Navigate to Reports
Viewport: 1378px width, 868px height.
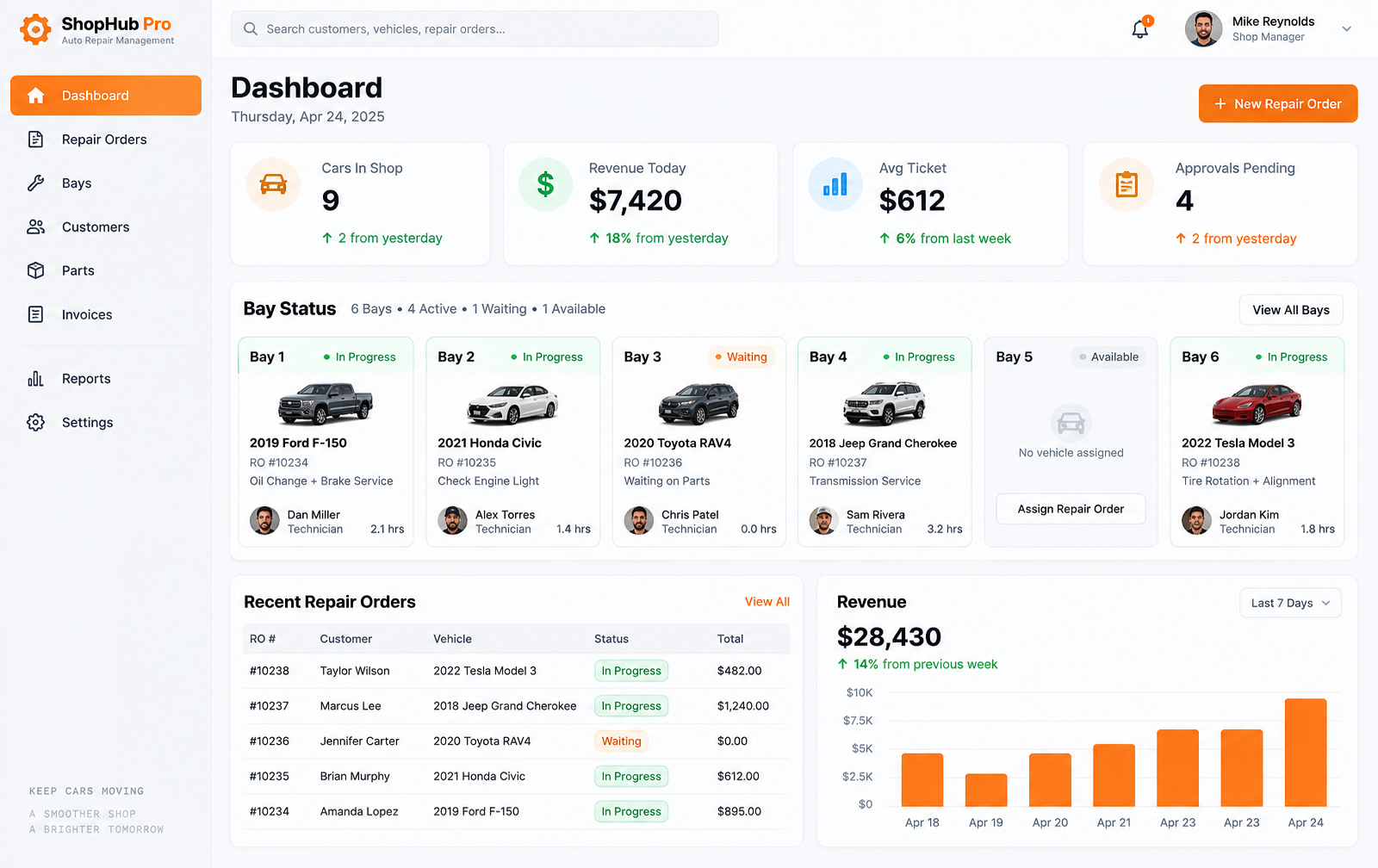coord(106,379)
